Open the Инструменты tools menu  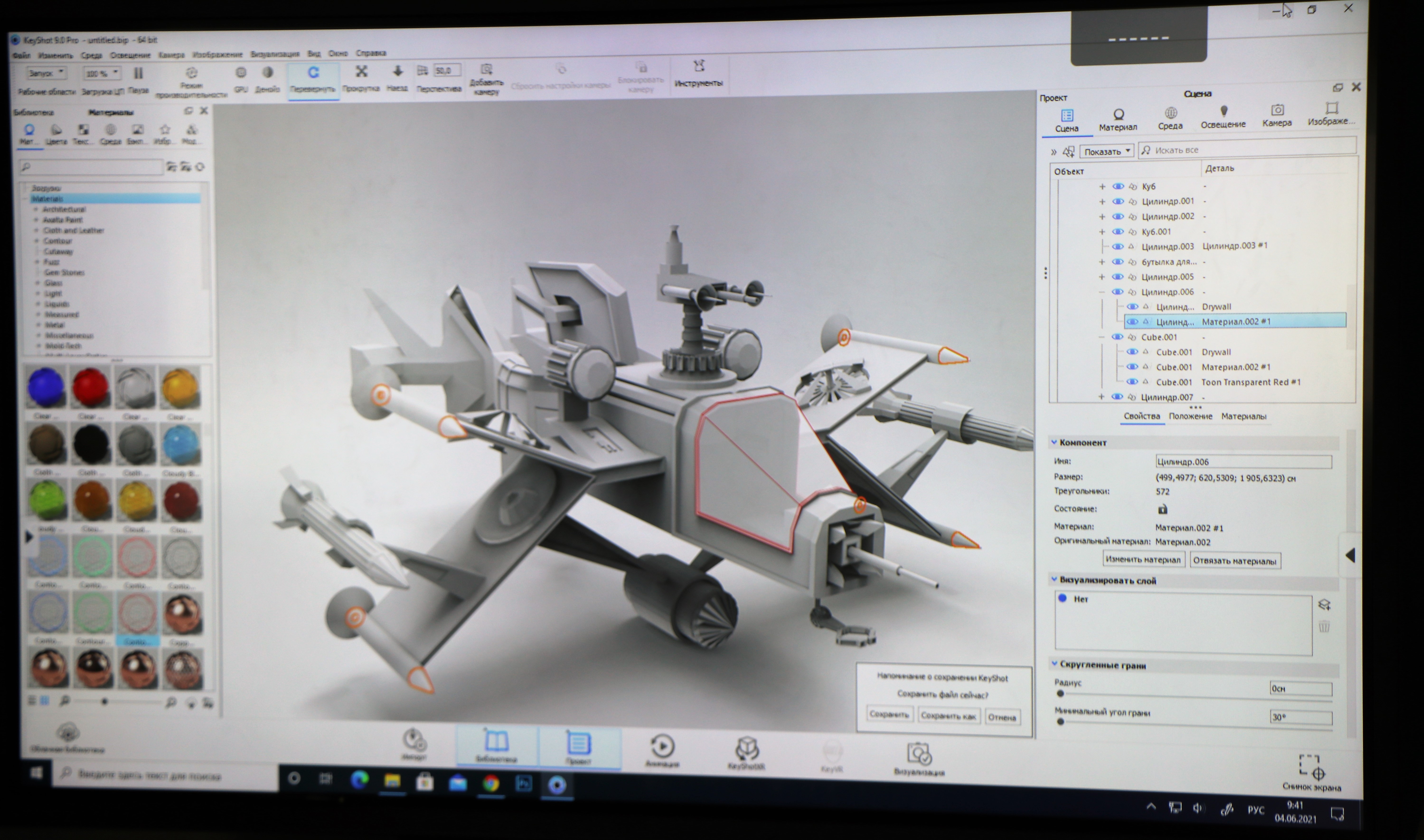tap(699, 73)
